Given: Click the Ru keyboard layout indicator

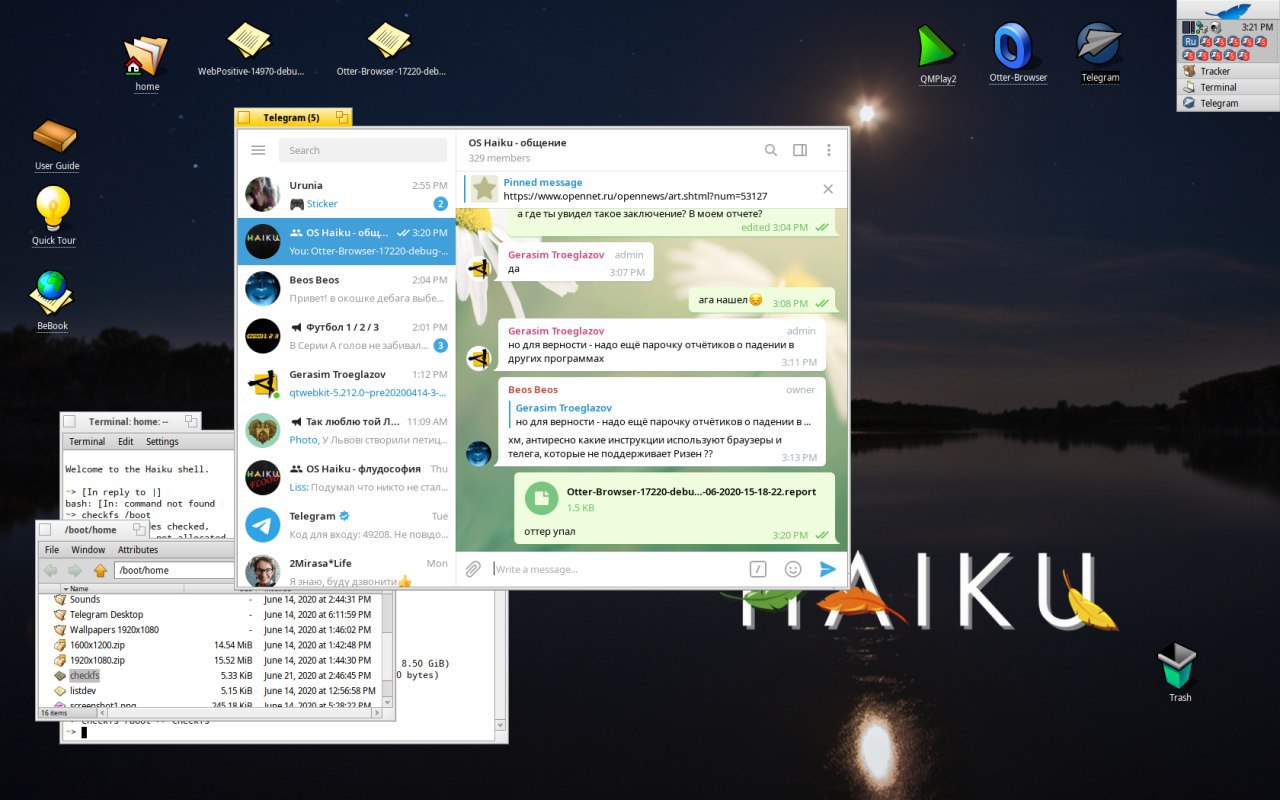Looking at the screenshot, I should [x=1190, y=42].
